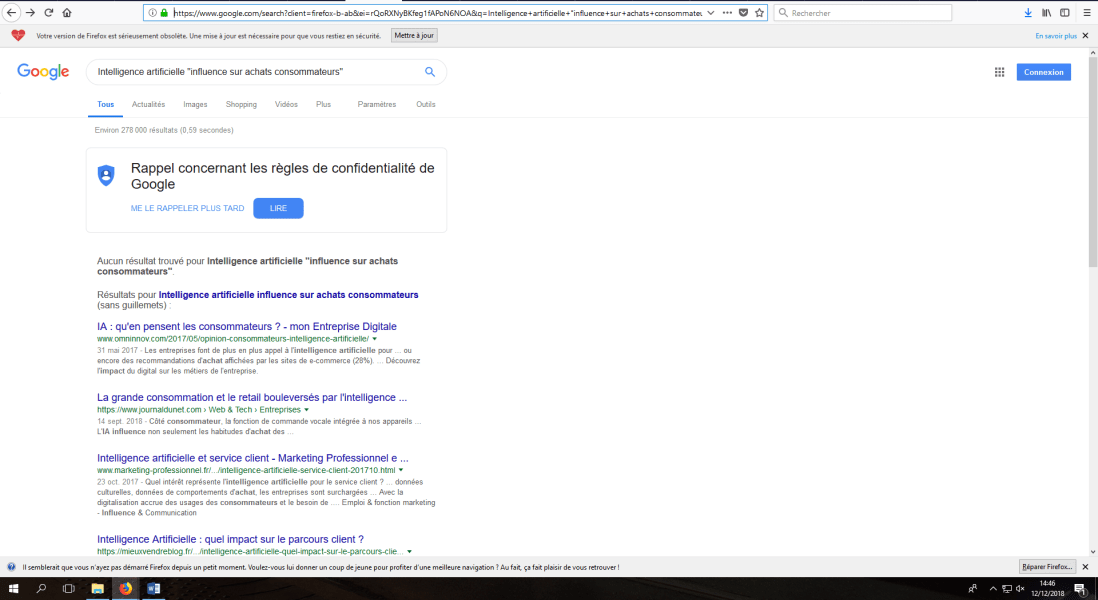The image size is (1098, 600).
Task: Switch to the Images search tab
Action: coord(195,104)
